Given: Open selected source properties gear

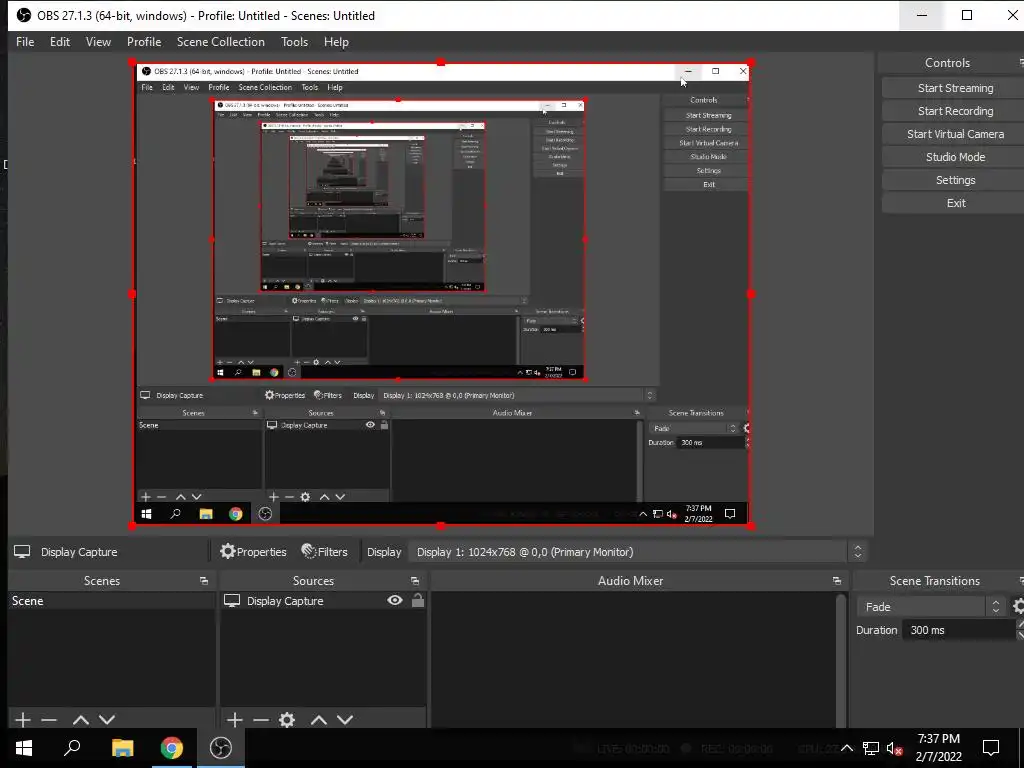Looking at the screenshot, I should click(287, 720).
